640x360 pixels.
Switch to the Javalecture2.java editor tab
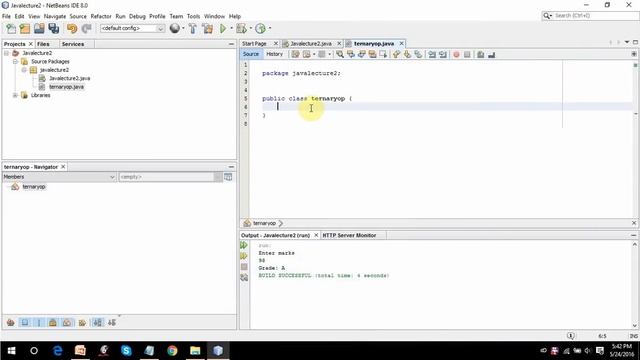click(311, 44)
